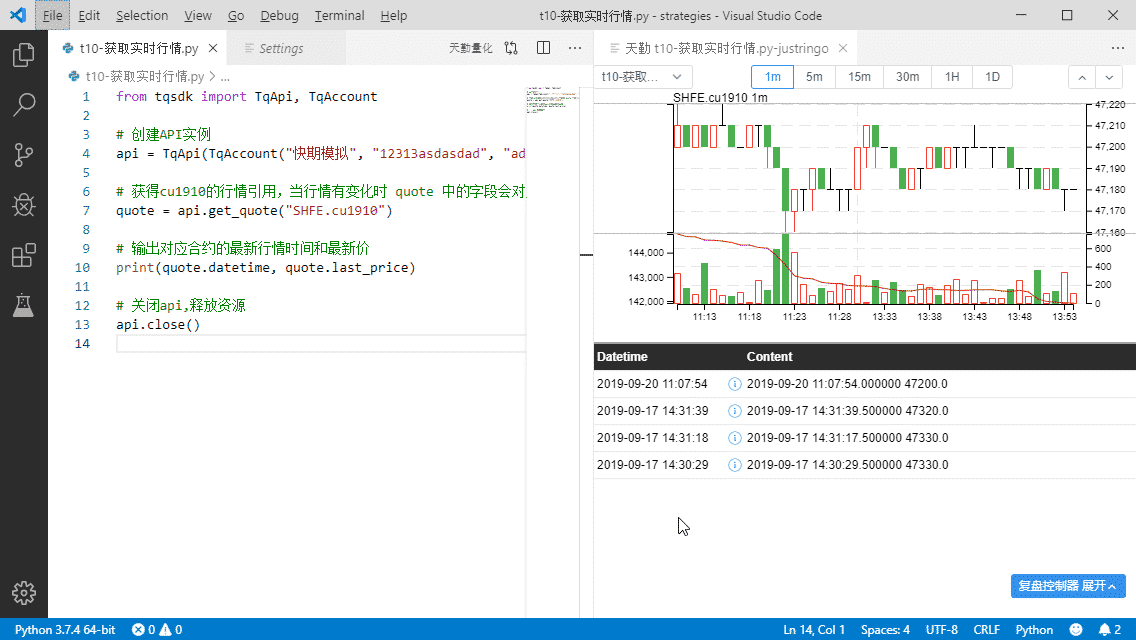Click the code minimap preview

click(x=552, y=100)
